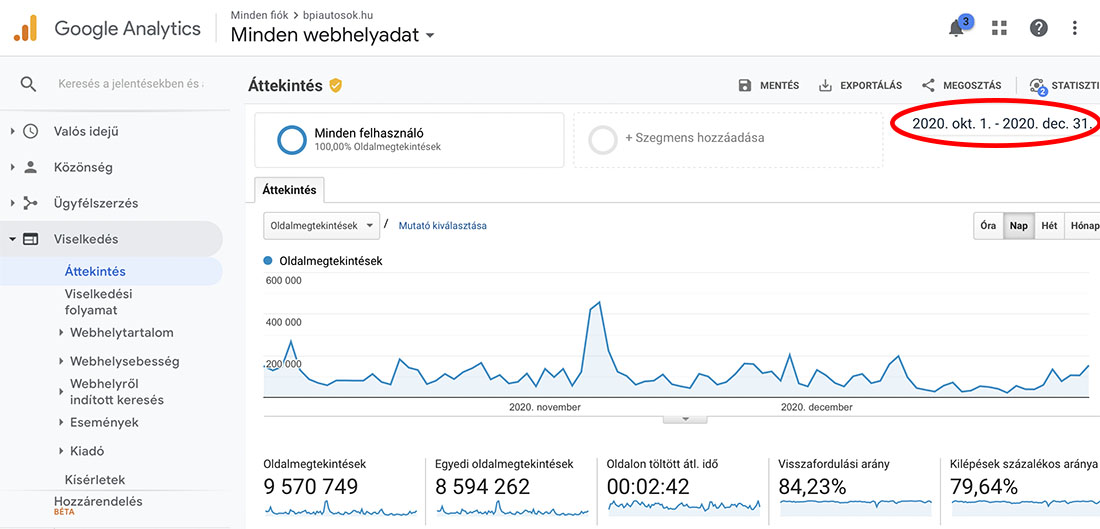Expand Webhelyről indított keresés submenu
1100x529 pixels.
[x=61, y=392]
